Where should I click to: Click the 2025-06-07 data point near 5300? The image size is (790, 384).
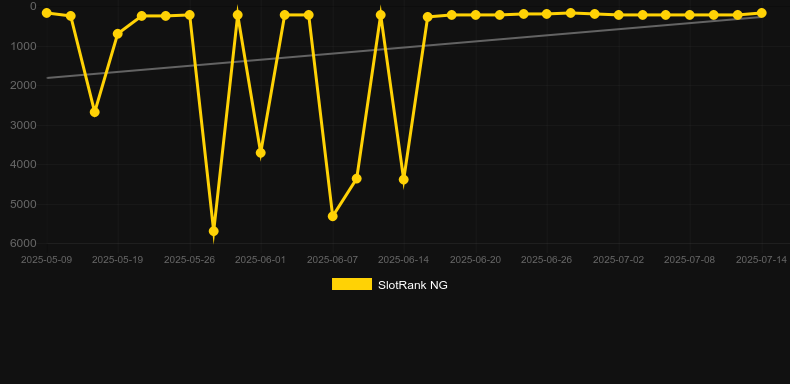[x=333, y=216]
